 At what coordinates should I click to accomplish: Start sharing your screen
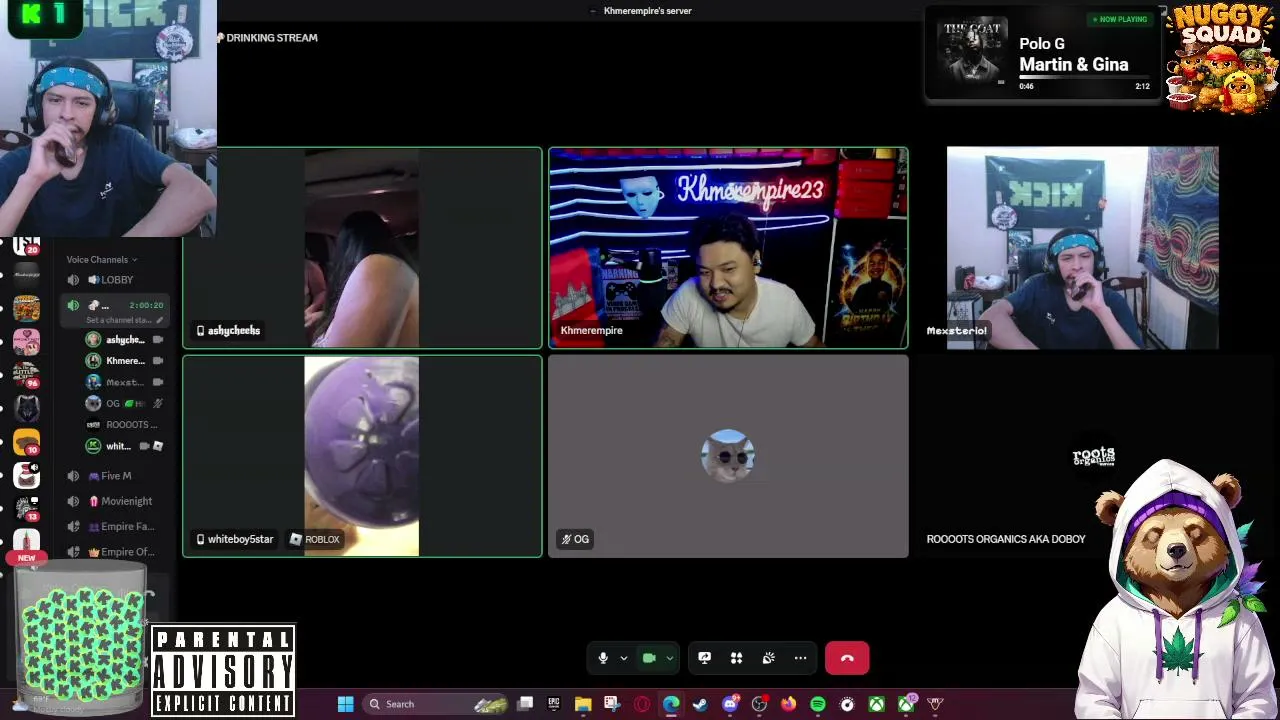[704, 658]
